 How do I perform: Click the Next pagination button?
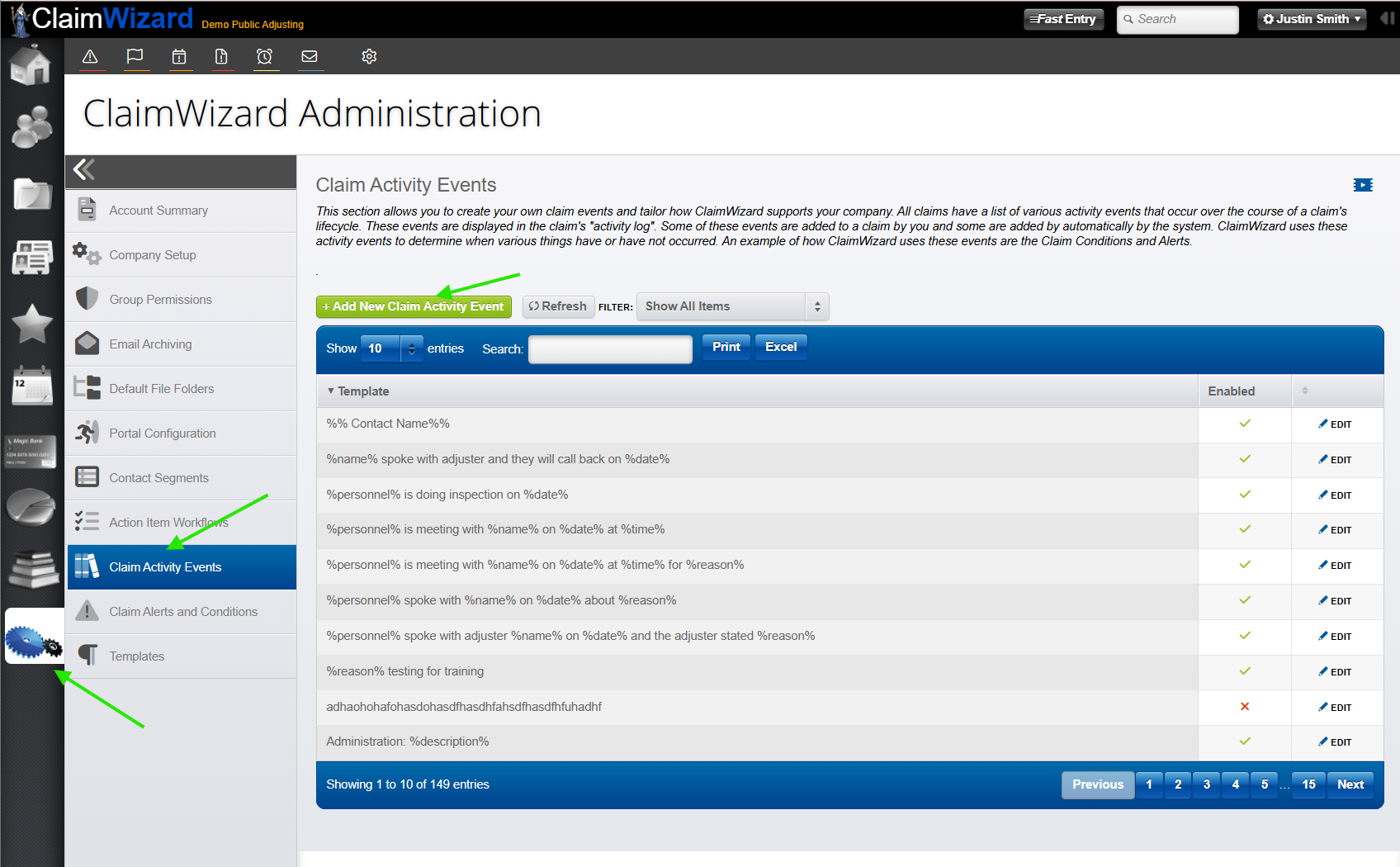pos(1350,784)
